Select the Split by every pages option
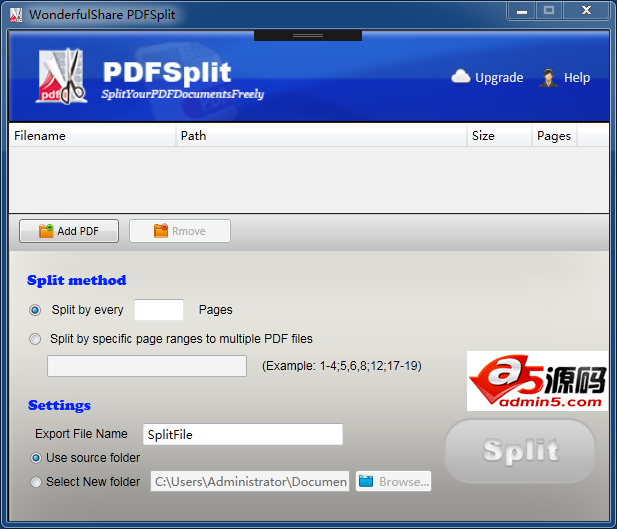Screen dimensions: 617x529 [35, 310]
